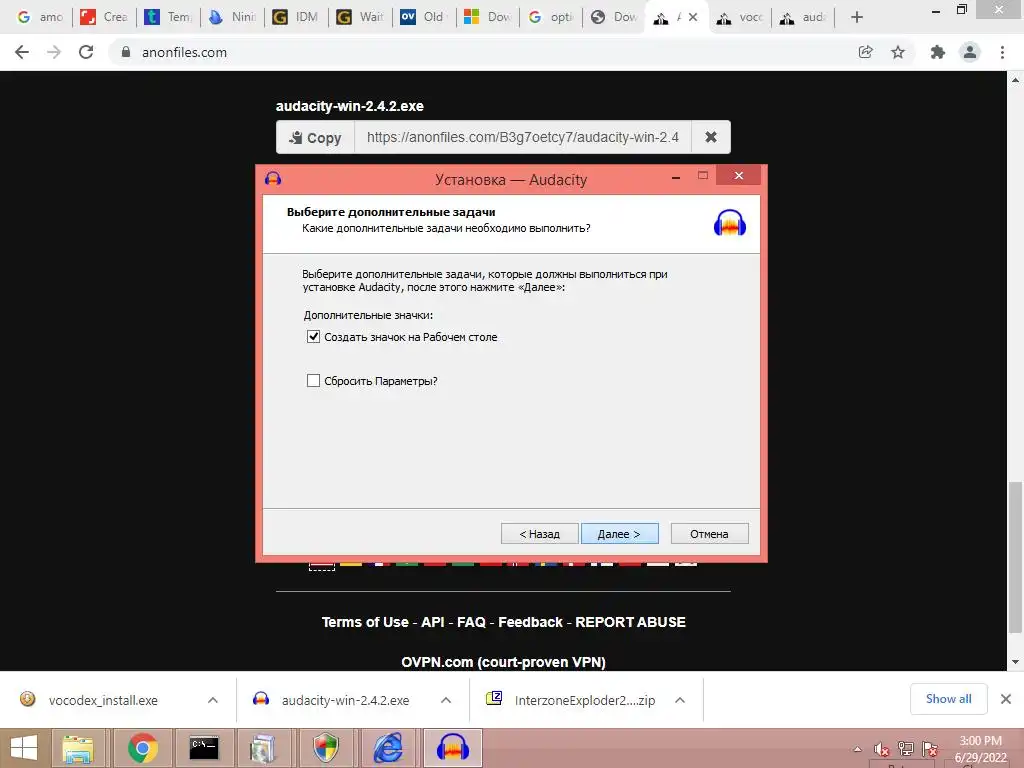Cancel setup with the Отмена button
Viewport: 1024px width, 768px height.
click(x=709, y=534)
